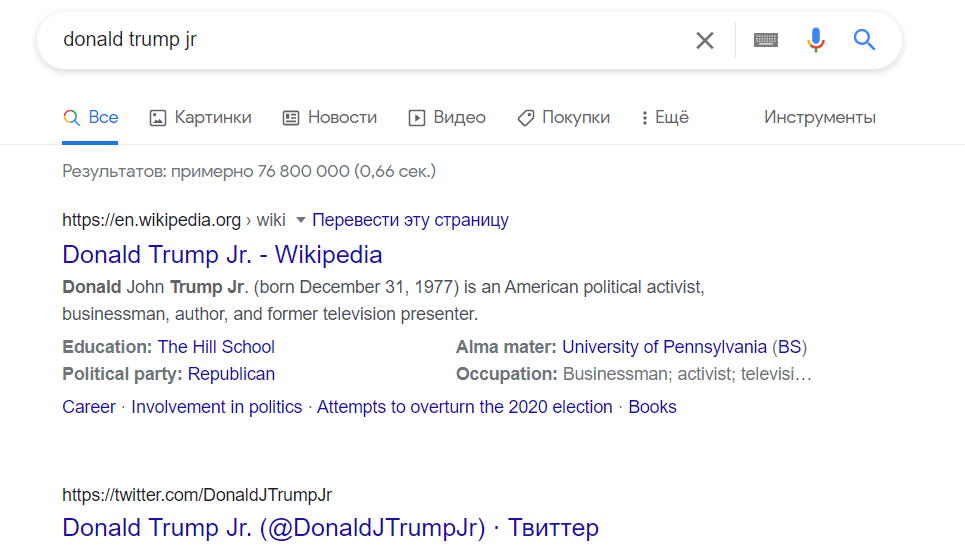965x557 pixels.
Task: Open Donald Trump Jr. - Wikipedia result
Action: pyautogui.click(x=222, y=254)
